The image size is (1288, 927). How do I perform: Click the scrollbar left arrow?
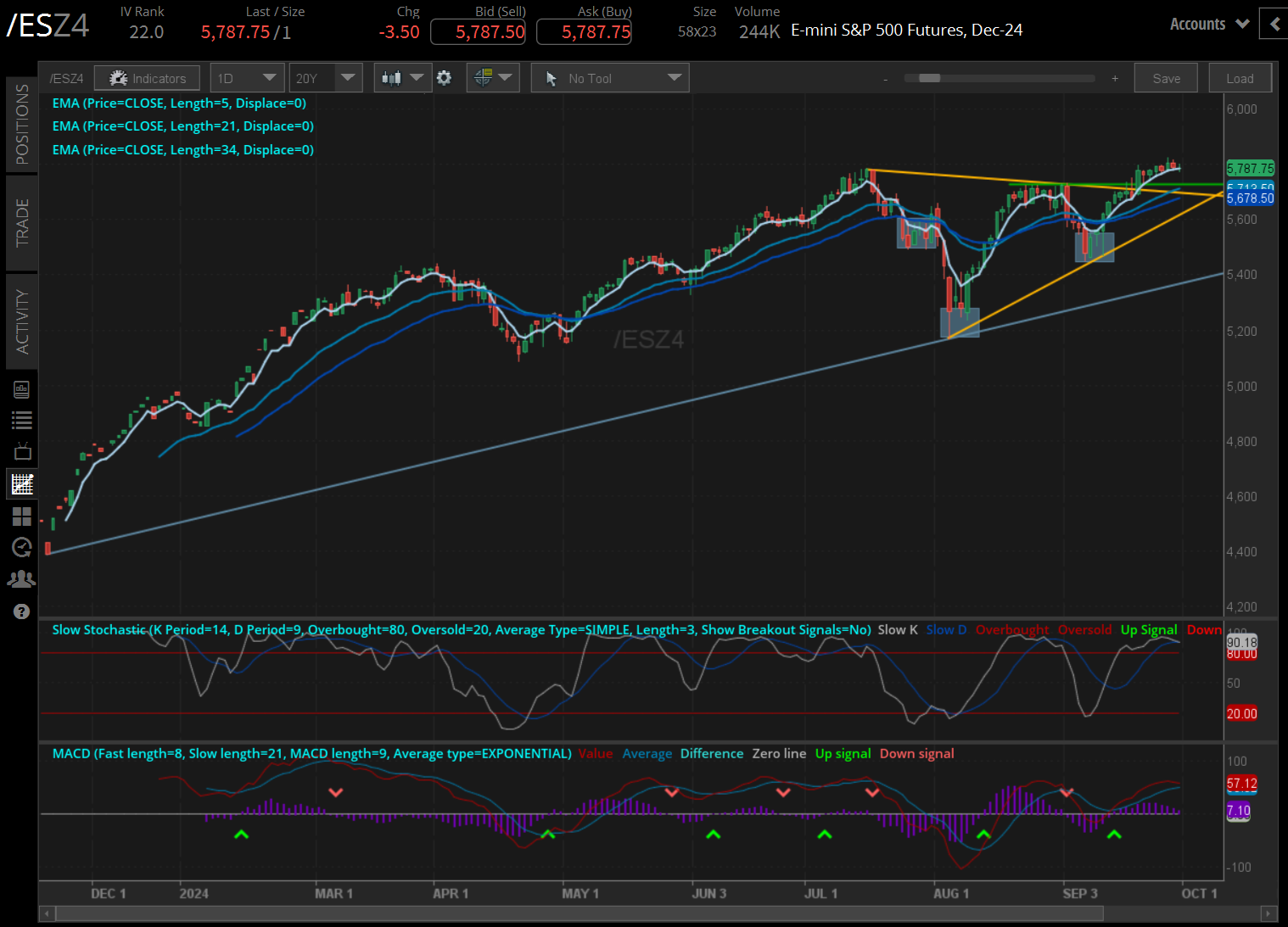47,913
